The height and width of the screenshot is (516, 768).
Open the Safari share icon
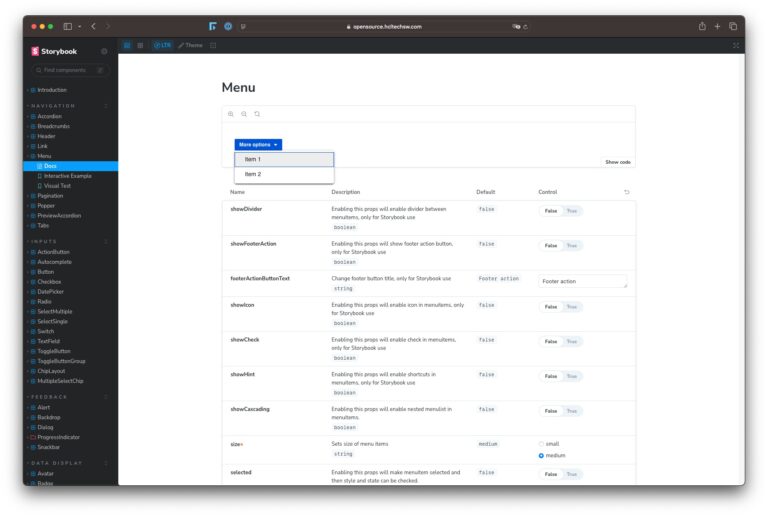(x=702, y=26)
